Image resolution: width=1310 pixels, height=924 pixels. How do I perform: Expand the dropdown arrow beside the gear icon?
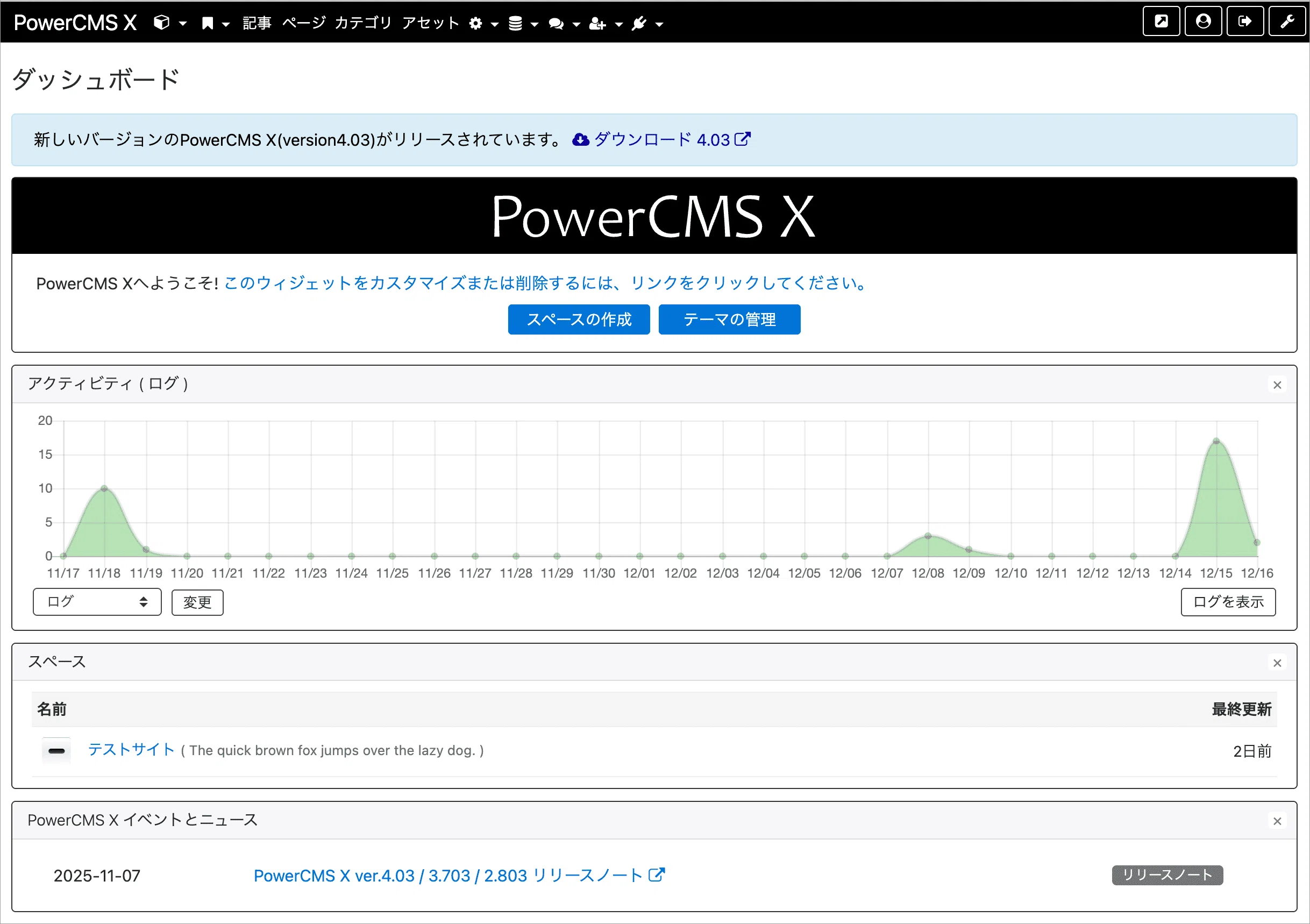pyautogui.click(x=495, y=24)
